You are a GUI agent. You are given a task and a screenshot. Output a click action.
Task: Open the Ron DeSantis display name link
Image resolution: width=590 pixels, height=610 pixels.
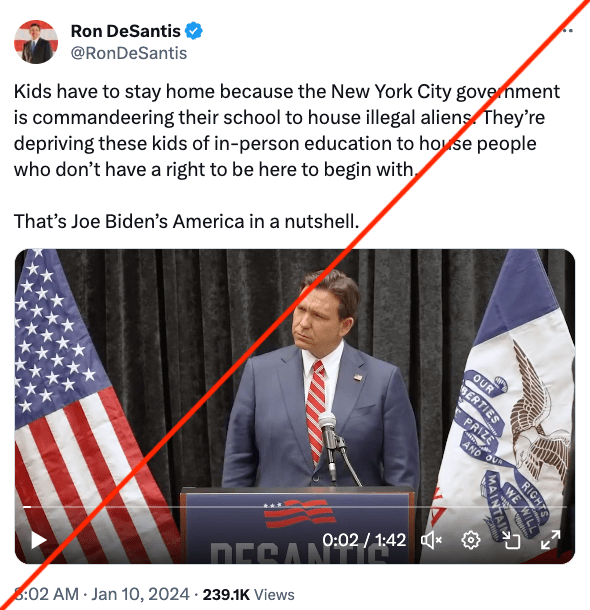pos(125,31)
